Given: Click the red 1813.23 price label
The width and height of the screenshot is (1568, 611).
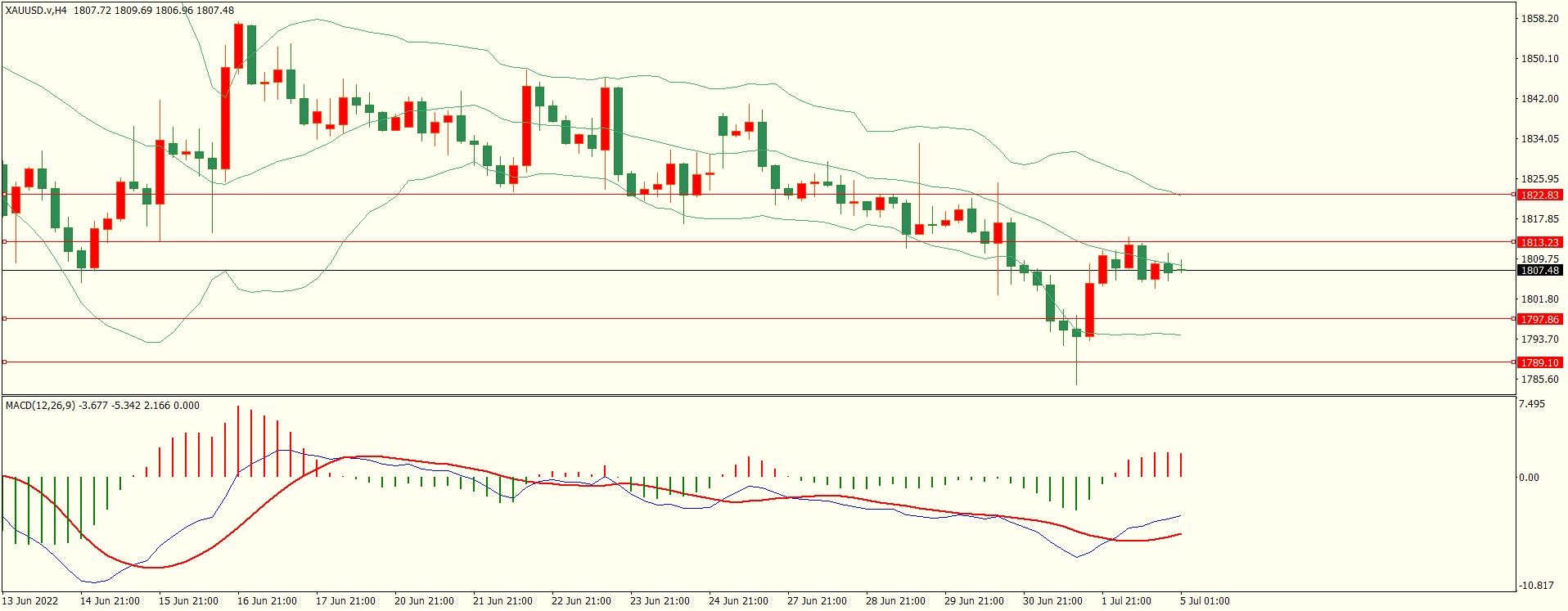Looking at the screenshot, I should (1539, 242).
